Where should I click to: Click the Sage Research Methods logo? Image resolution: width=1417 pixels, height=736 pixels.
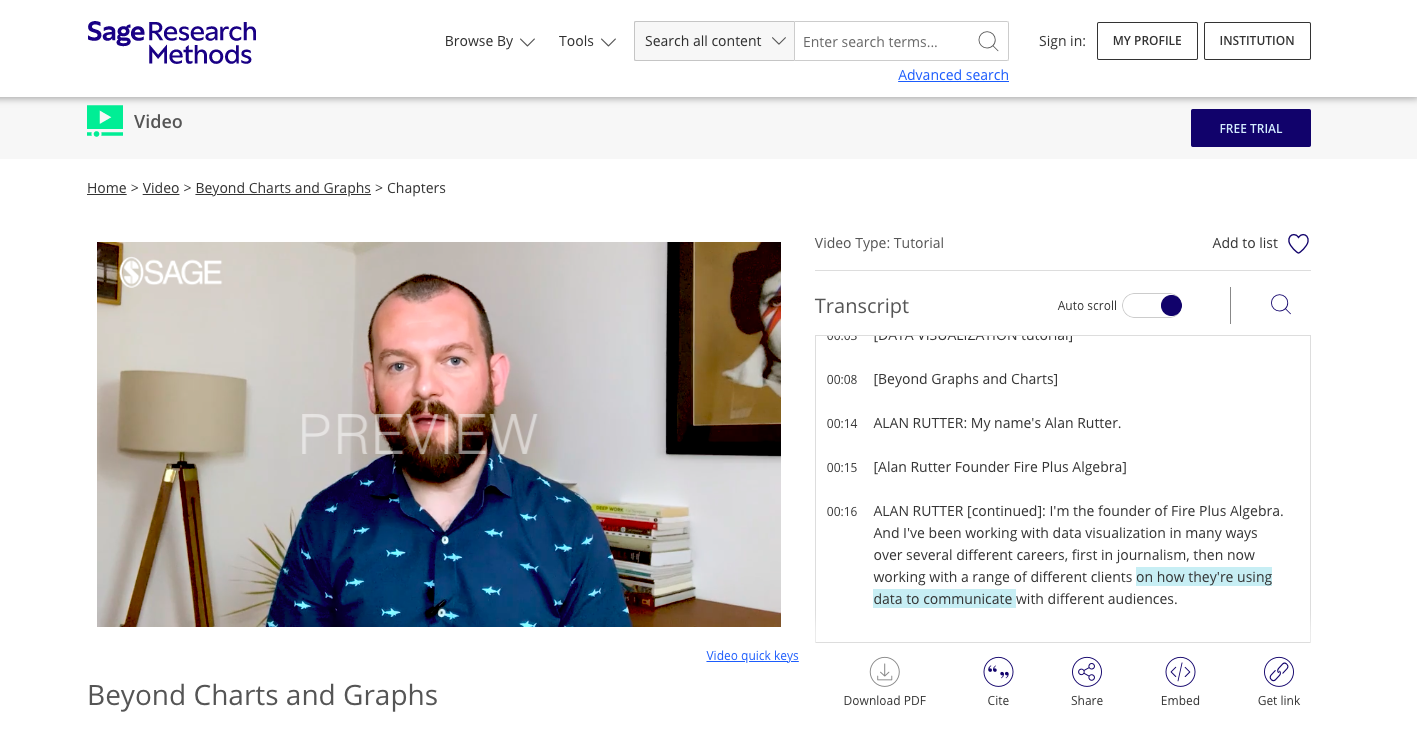171,42
